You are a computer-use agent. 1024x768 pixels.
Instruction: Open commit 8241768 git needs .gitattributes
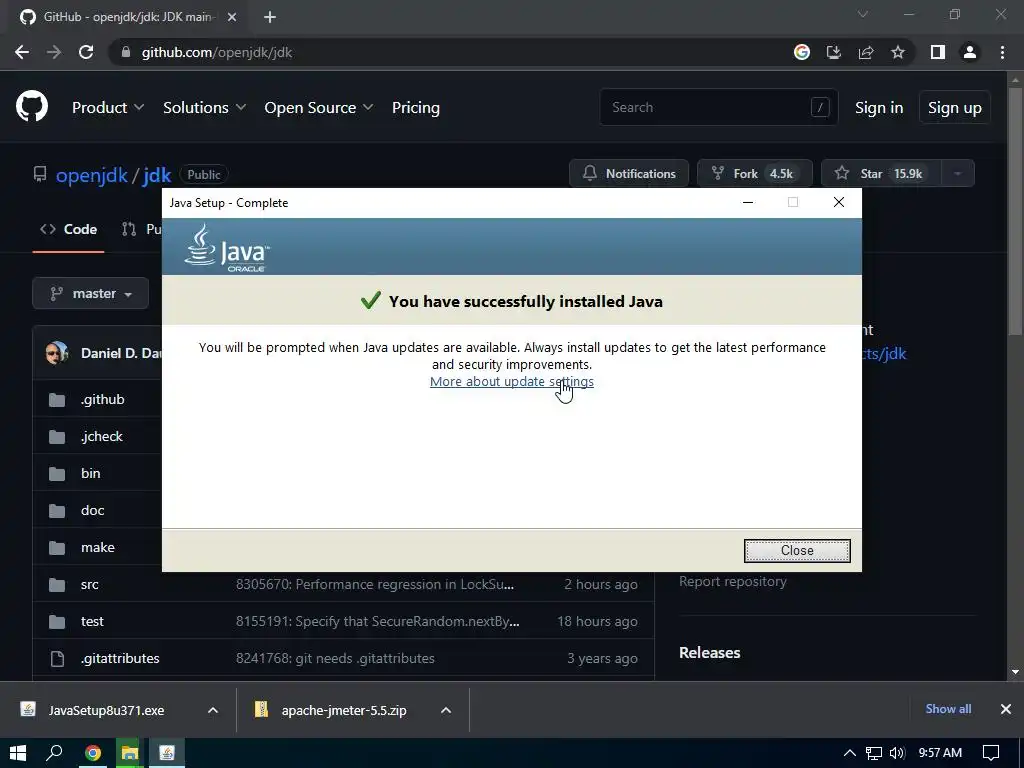pyautogui.click(x=335, y=658)
